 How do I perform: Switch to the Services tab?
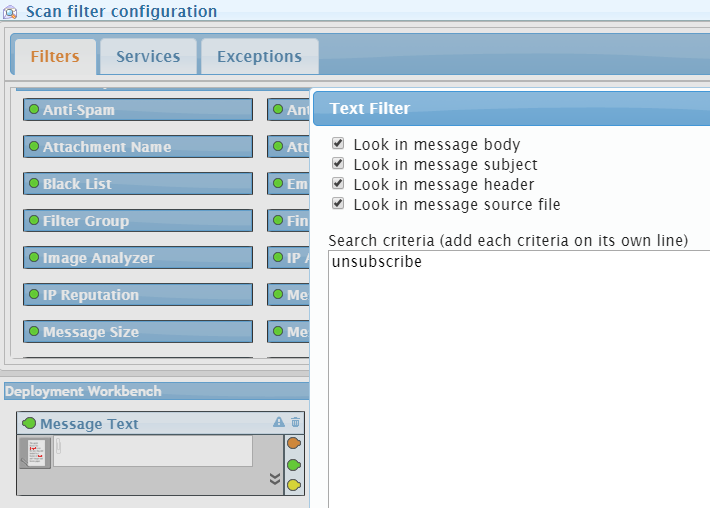click(148, 57)
